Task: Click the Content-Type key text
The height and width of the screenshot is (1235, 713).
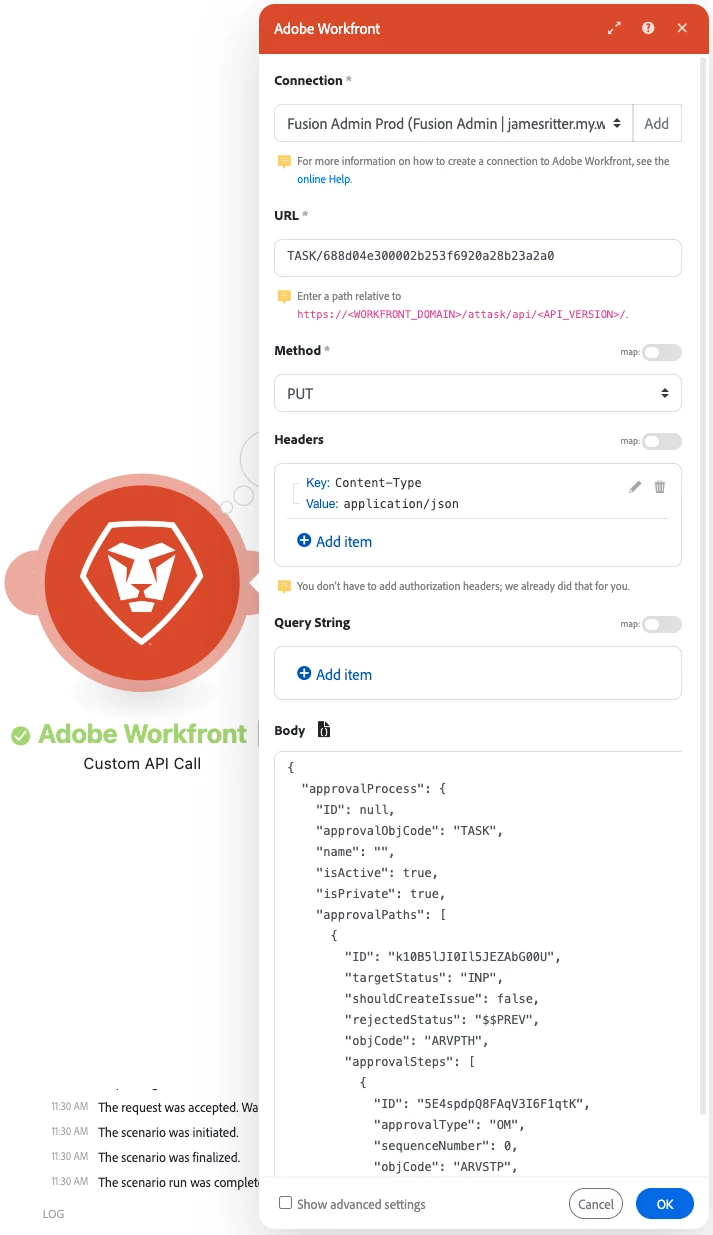Action: [378, 483]
